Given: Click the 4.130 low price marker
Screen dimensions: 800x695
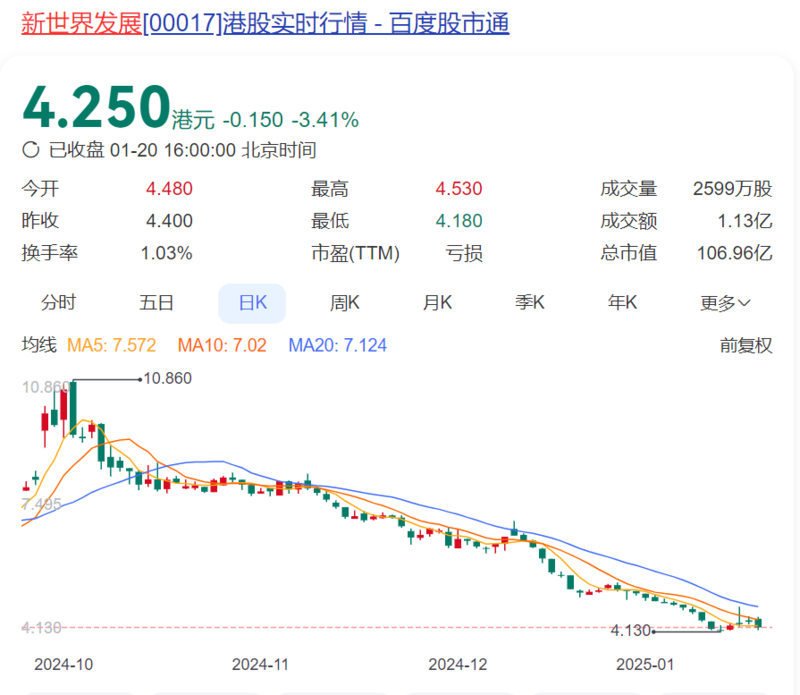Looking at the screenshot, I should point(630,631).
